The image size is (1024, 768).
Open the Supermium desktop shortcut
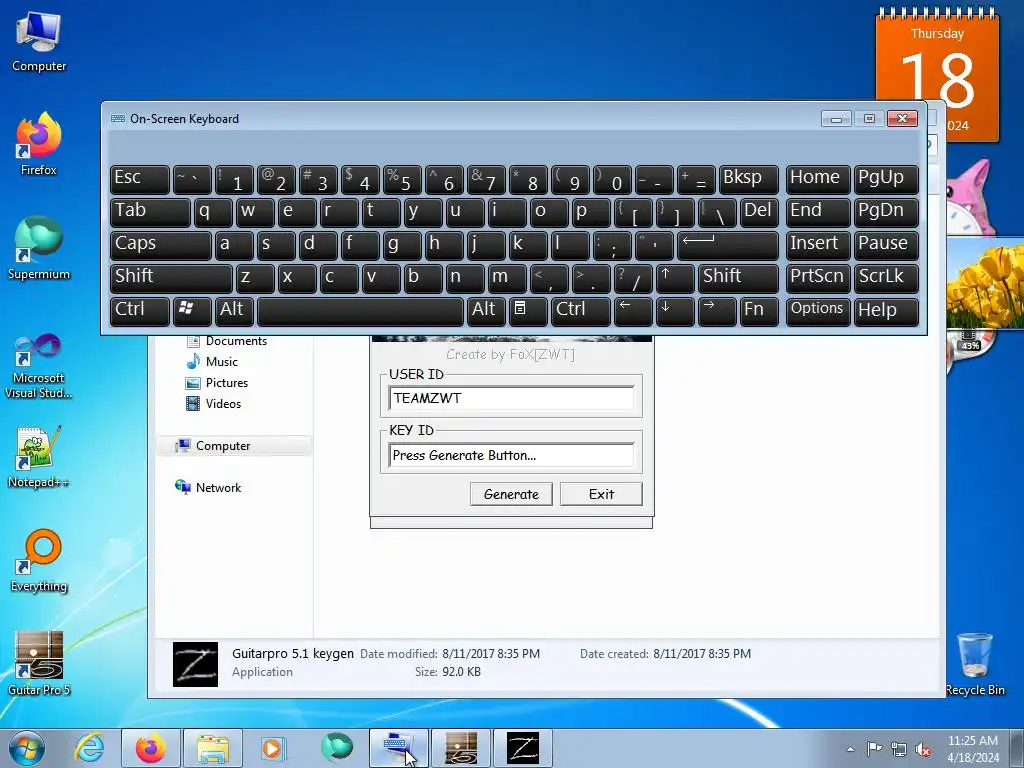pos(39,248)
